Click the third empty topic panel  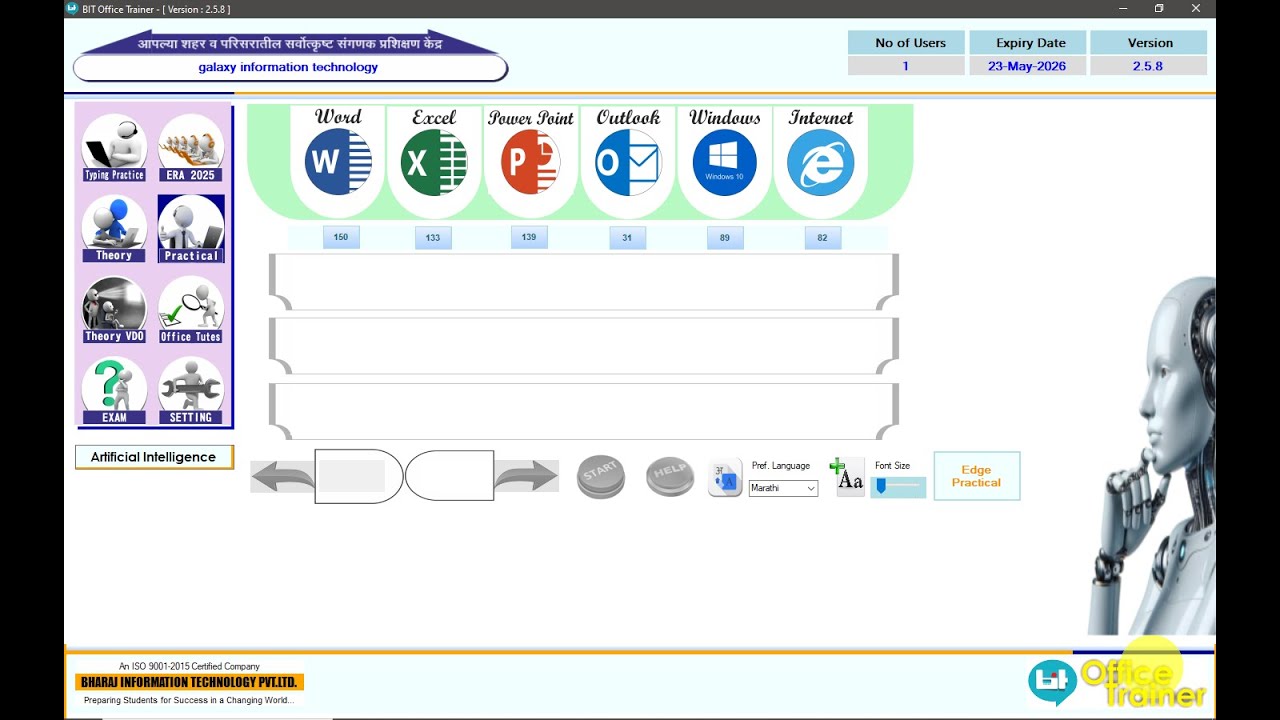pos(584,411)
